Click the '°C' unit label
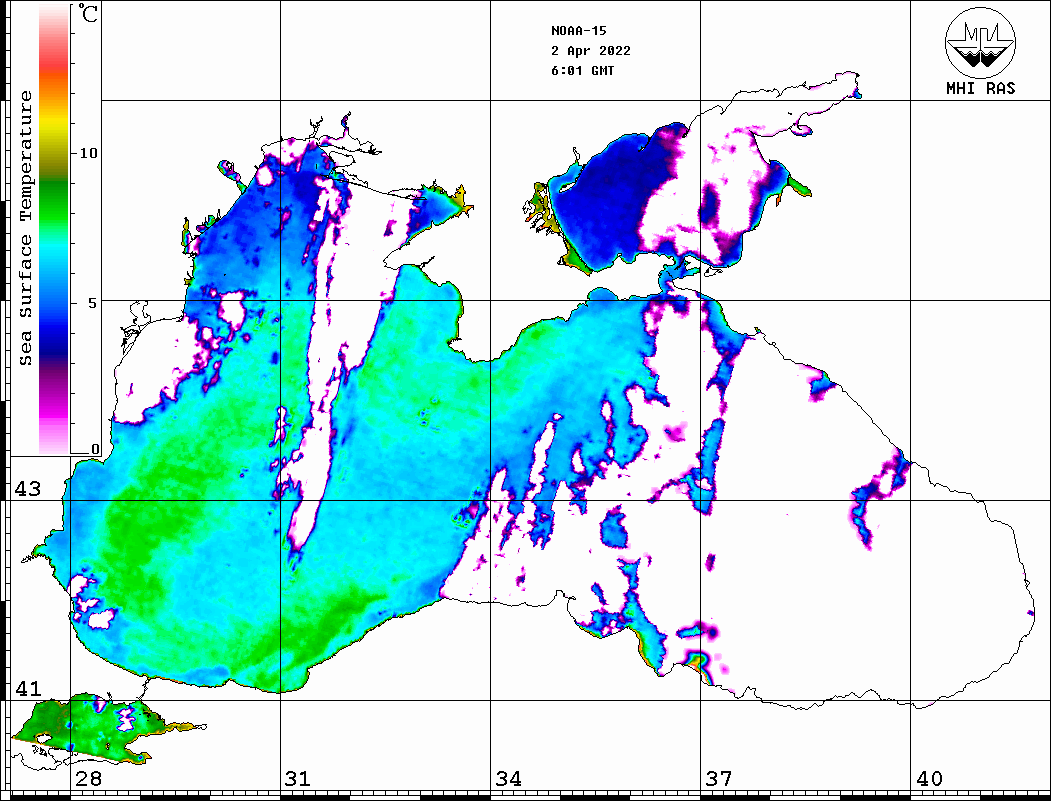 [88, 14]
